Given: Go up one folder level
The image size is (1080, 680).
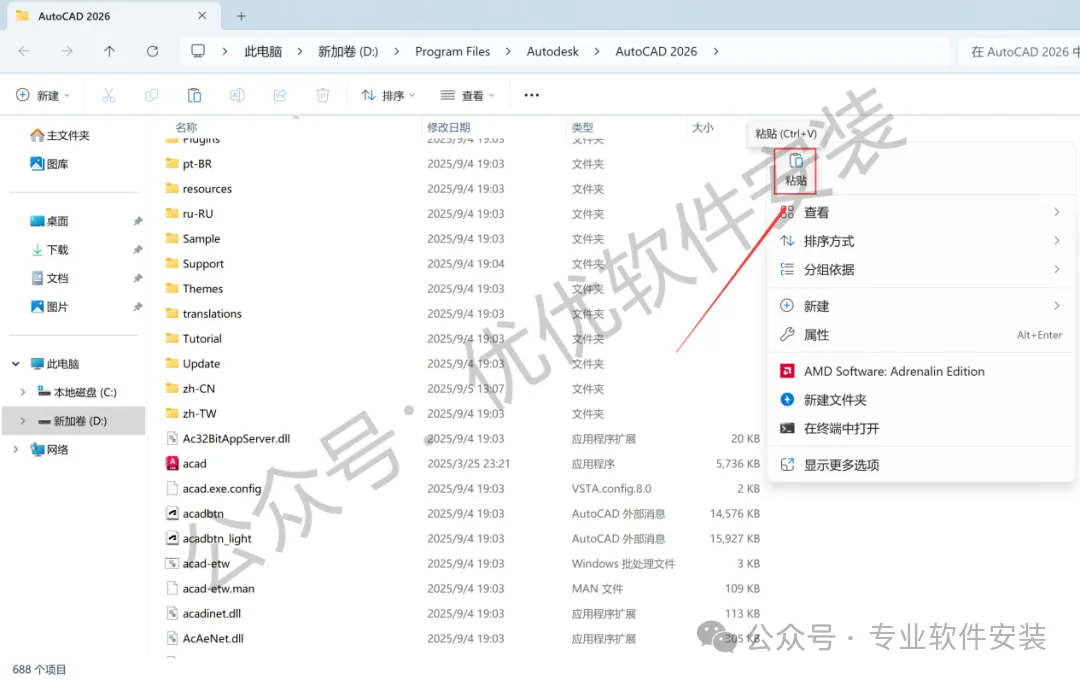Looking at the screenshot, I should click(110, 51).
